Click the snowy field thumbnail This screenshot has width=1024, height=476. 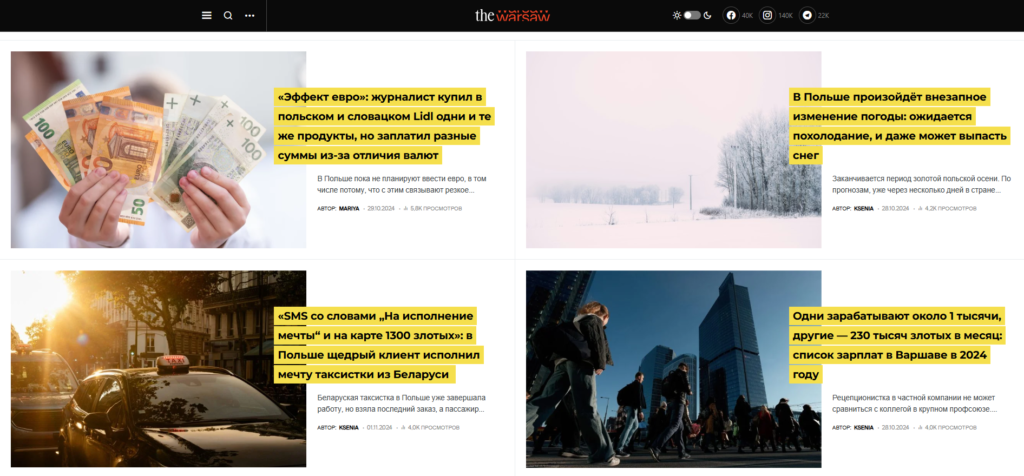click(673, 150)
